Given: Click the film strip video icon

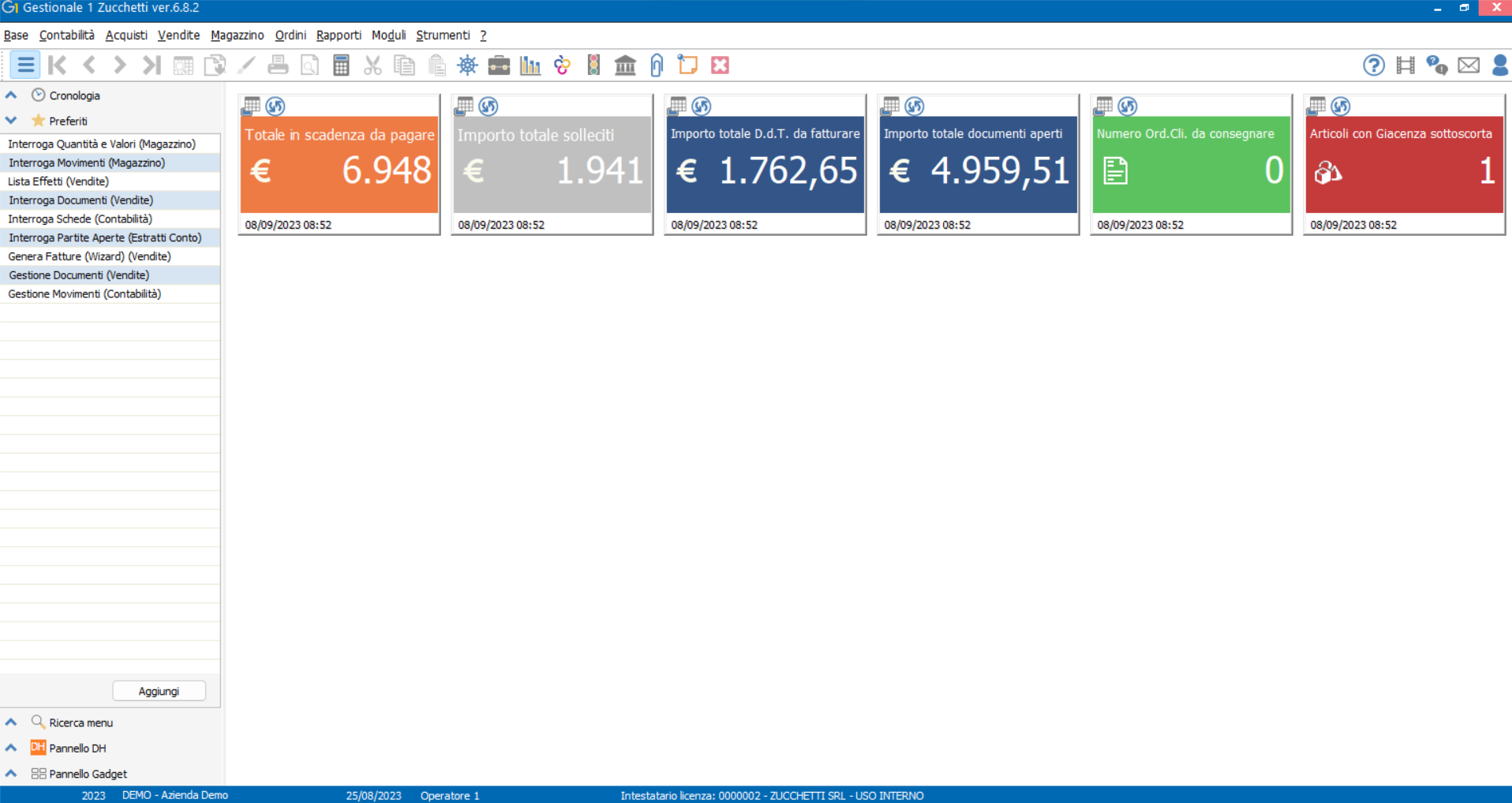Looking at the screenshot, I should pos(1405,65).
